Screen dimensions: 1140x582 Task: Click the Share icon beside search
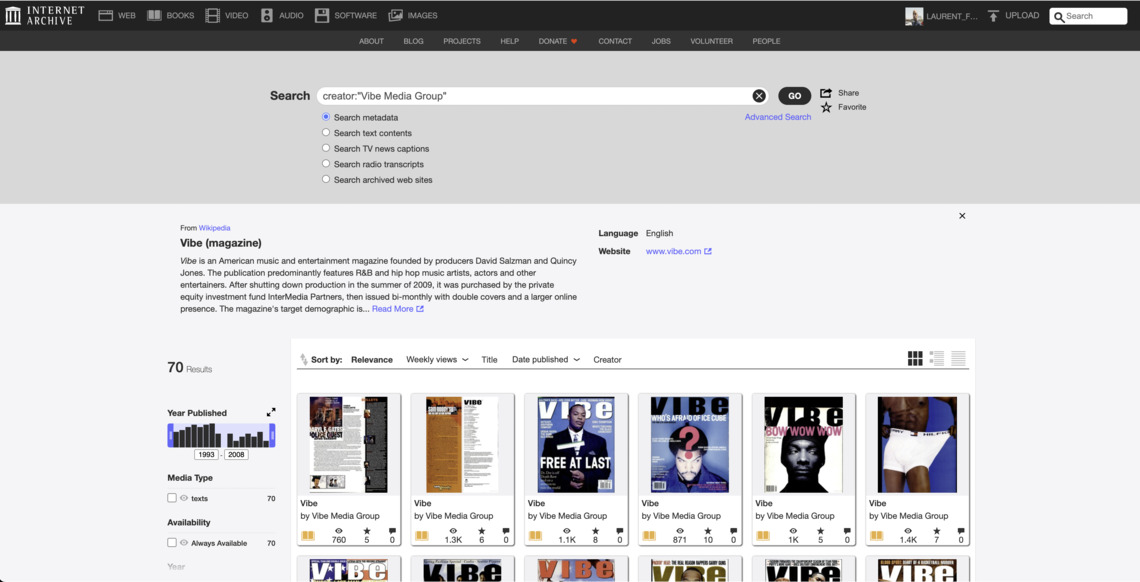click(x=826, y=93)
